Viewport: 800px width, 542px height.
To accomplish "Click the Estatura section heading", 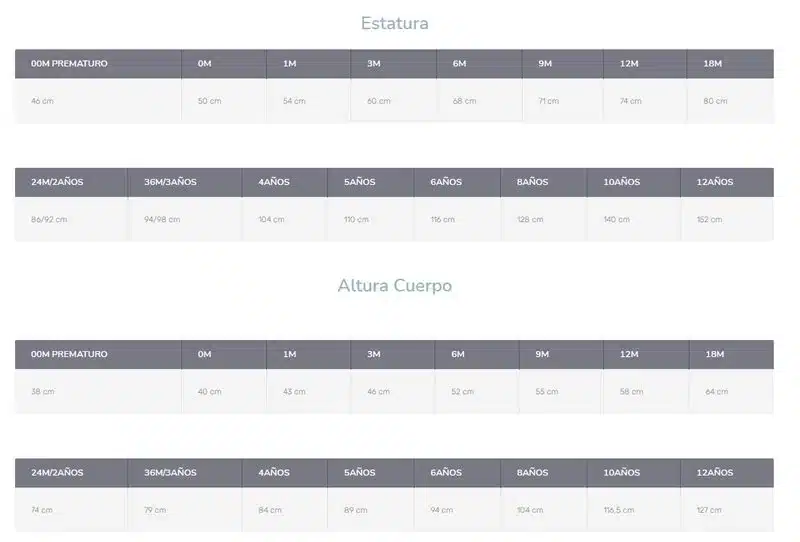I will 395,23.
